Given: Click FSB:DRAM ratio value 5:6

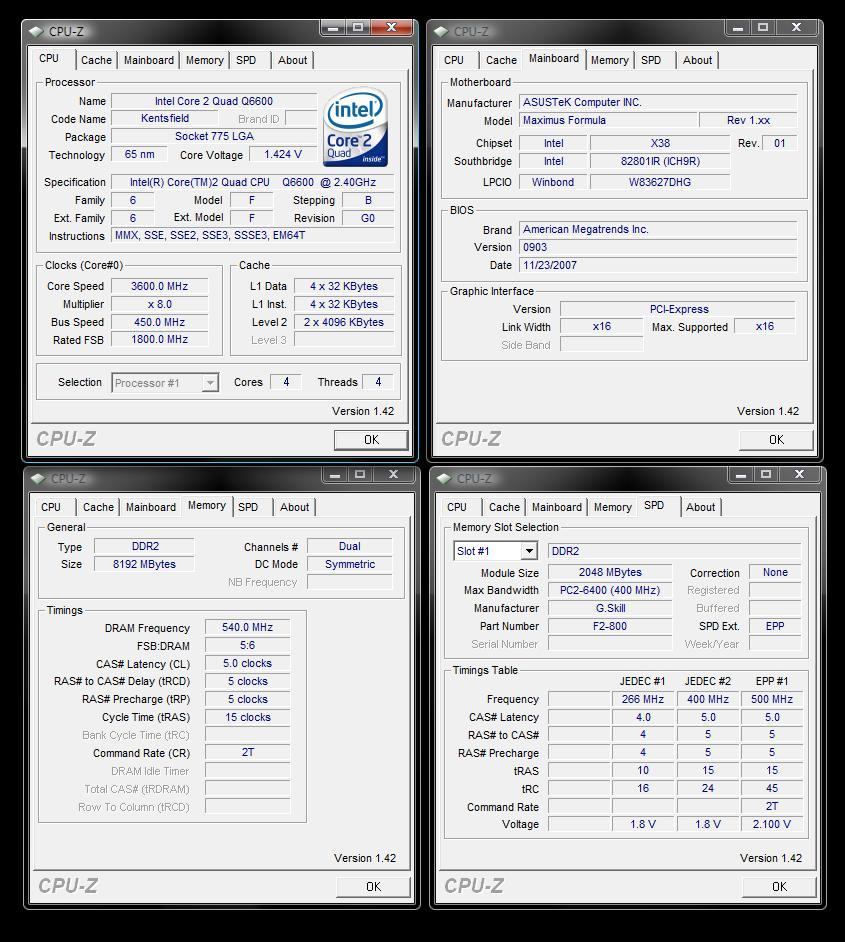Looking at the screenshot, I should tap(247, 645).
